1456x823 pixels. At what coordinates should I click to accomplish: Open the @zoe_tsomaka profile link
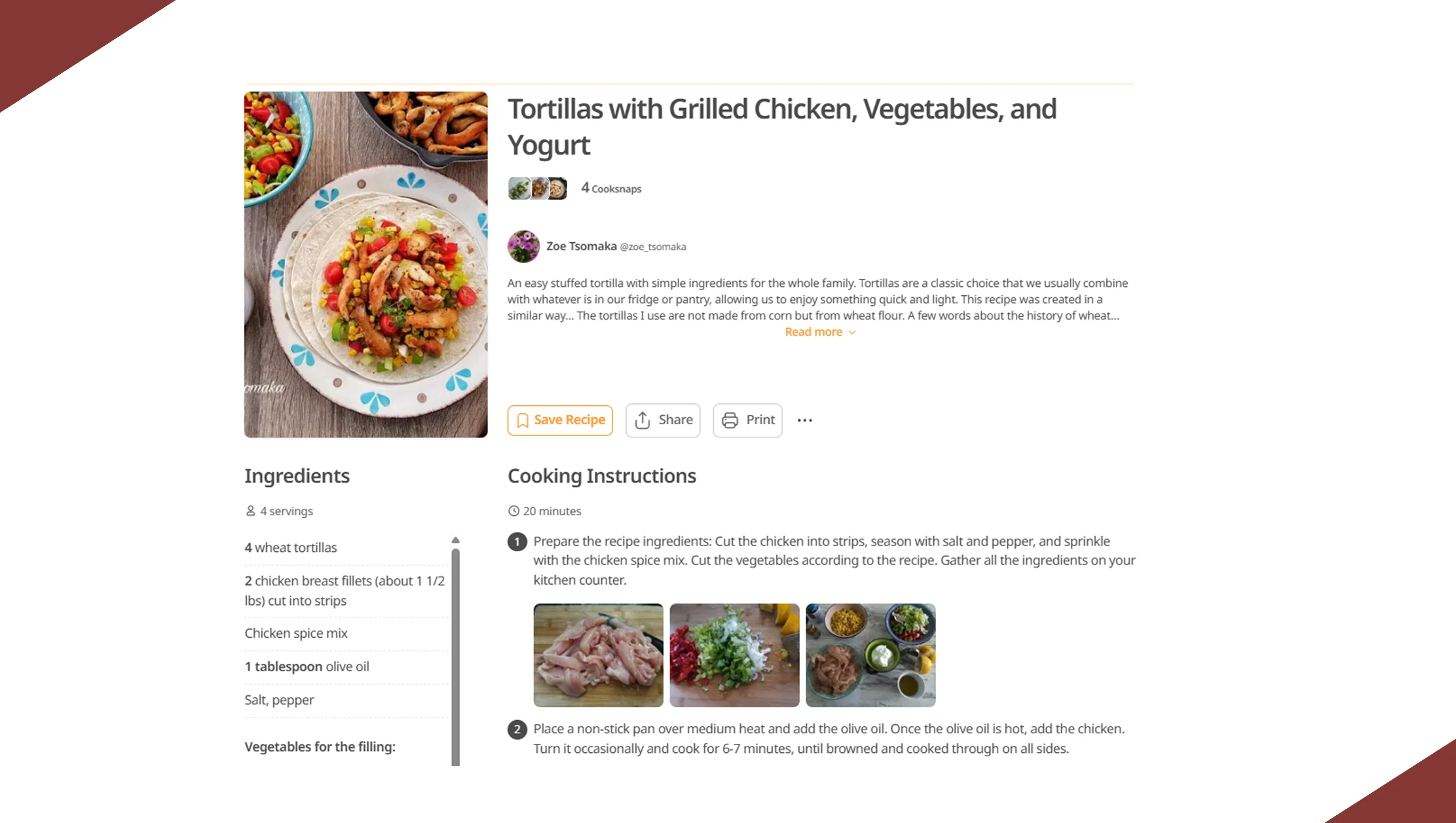(653, 247)
